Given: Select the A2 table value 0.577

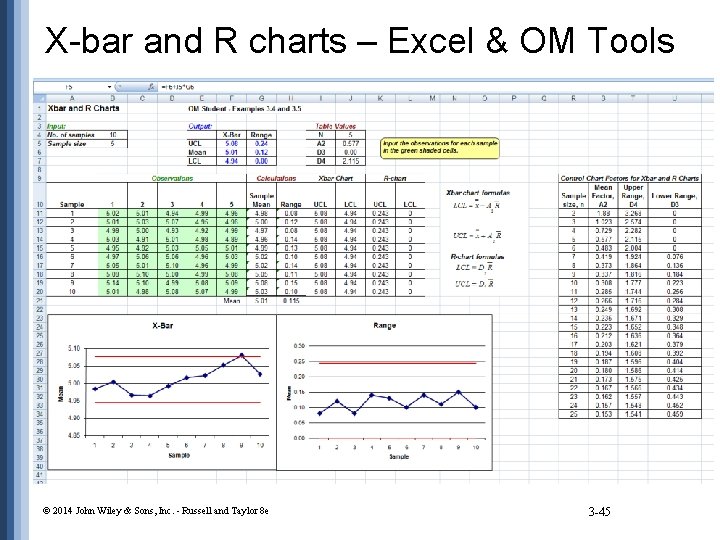Looking at the screenshot, I should tap(350, 144).
